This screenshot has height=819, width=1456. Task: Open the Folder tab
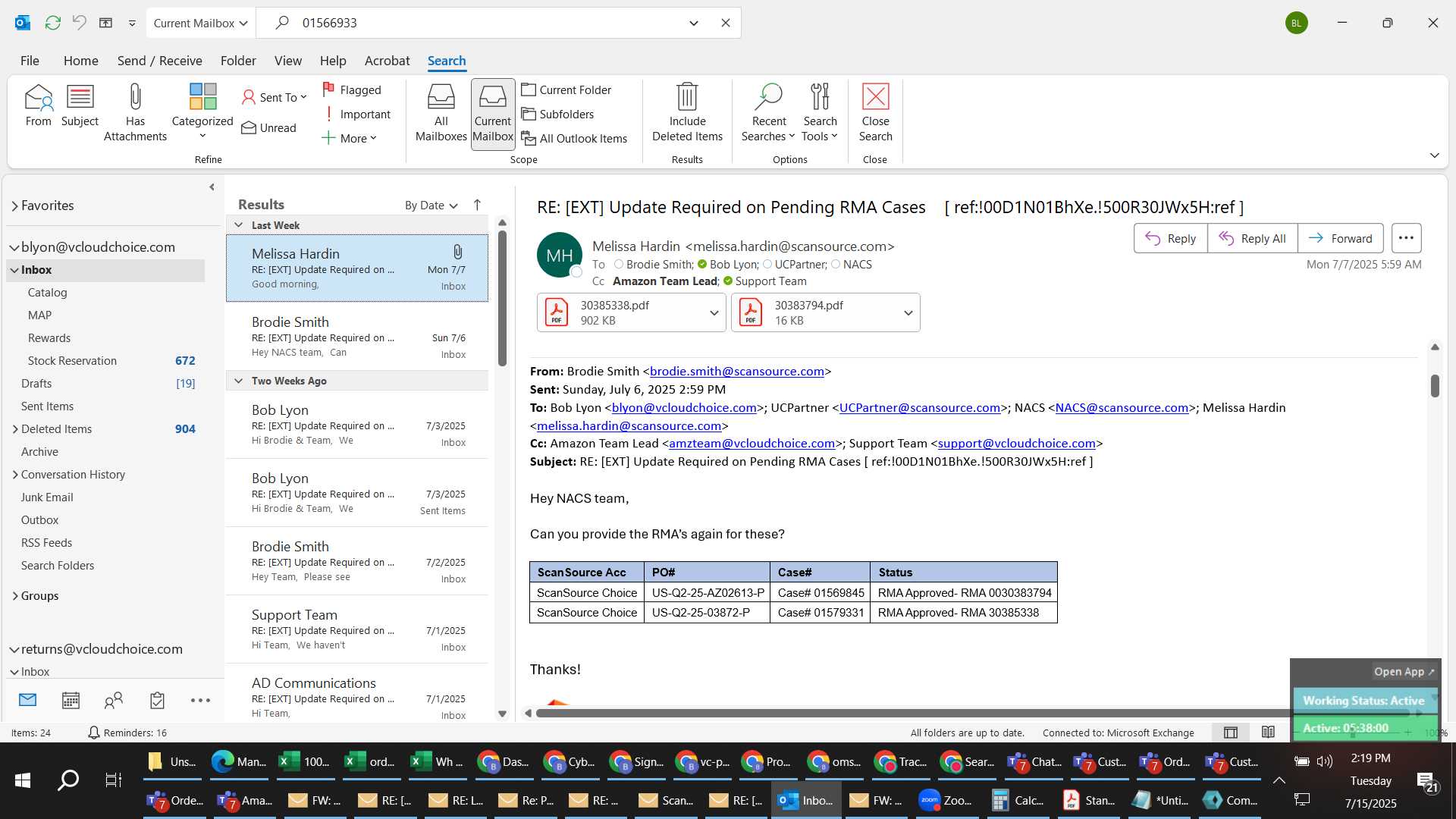[238, 61]
